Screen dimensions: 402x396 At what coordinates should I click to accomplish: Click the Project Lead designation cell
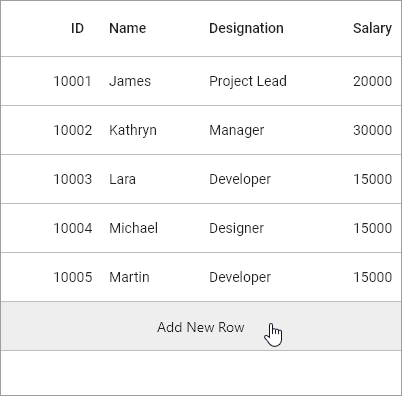pos(248,81)
